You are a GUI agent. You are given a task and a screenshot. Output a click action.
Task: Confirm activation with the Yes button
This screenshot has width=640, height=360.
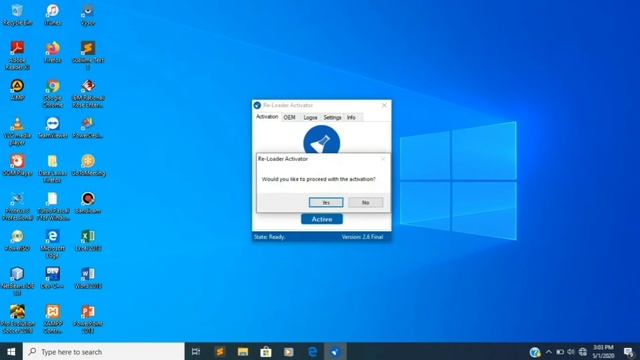pyautogui.click(x=326, y=202)
